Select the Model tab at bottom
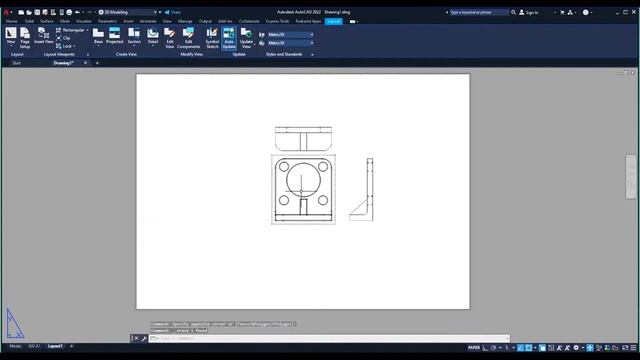640x360 pixels. pyautogui.click(x=15, y=346)
